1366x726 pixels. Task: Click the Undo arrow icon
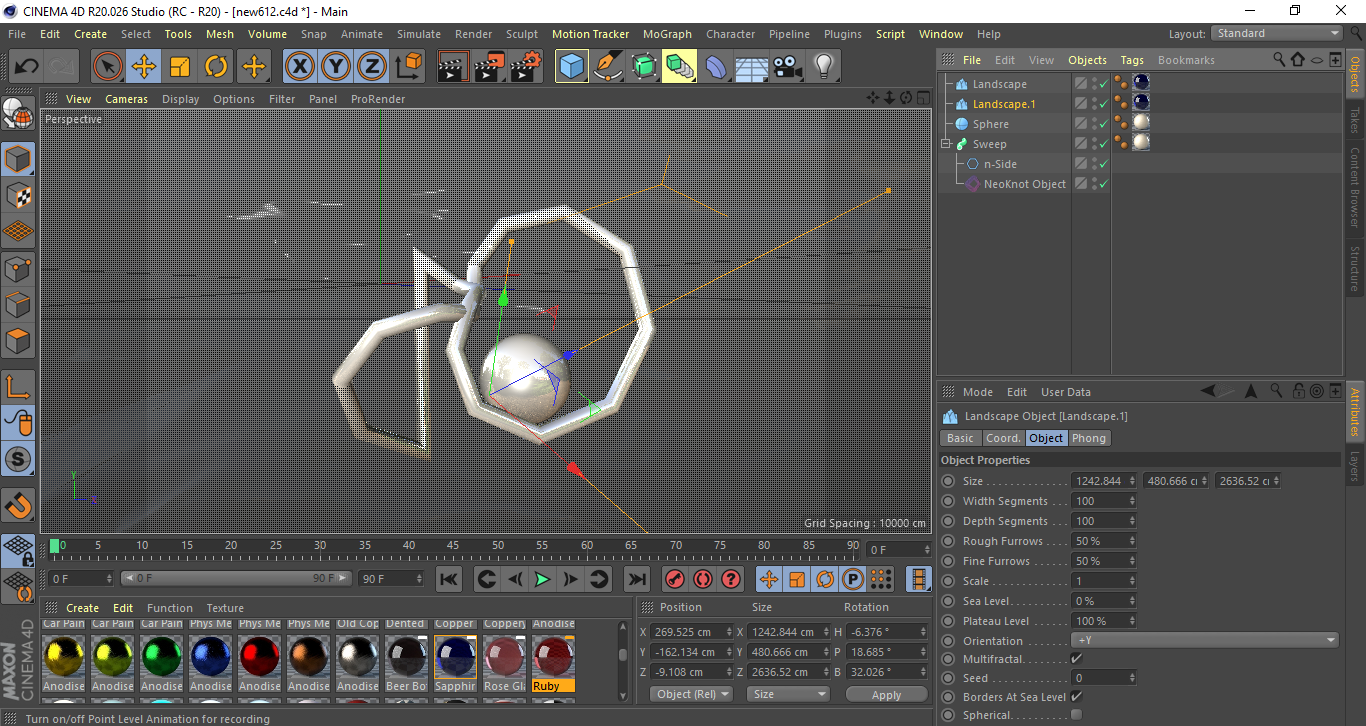[x=26, y=67]
